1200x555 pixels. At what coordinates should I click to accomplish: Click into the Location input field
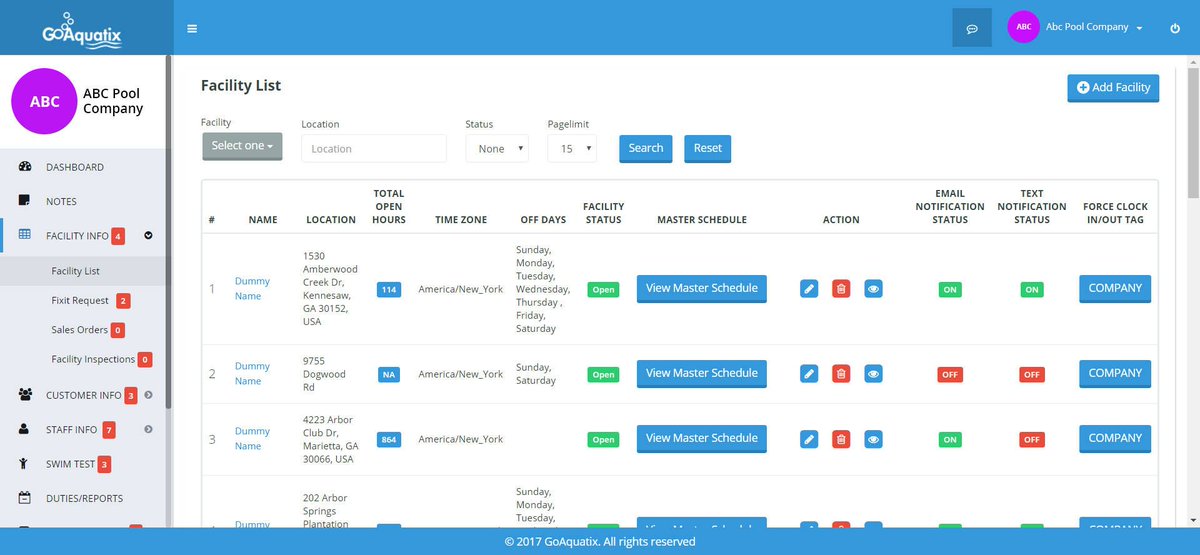tap(374, 148)
